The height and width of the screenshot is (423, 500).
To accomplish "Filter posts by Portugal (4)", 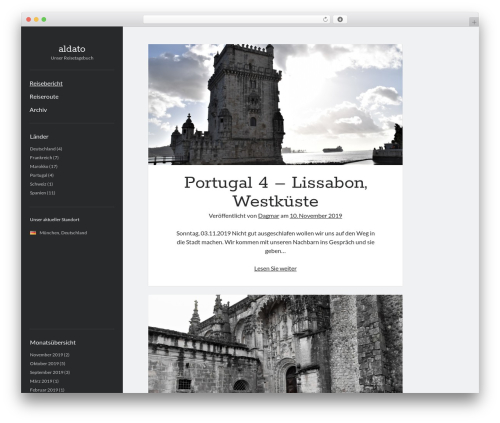I will [42, 175].
